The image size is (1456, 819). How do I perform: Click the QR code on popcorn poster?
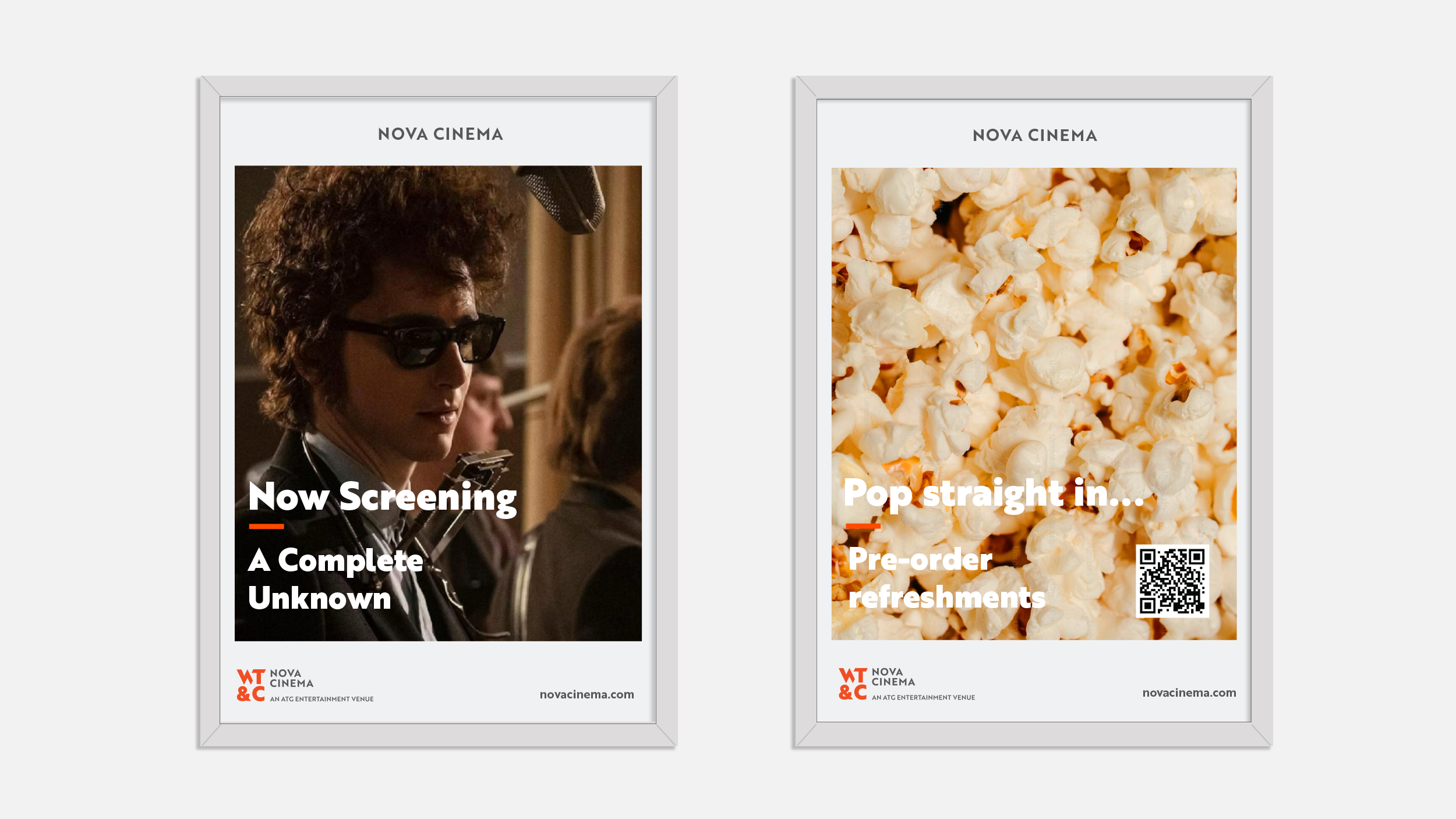pyautogui.click(x=1172, y=581)
